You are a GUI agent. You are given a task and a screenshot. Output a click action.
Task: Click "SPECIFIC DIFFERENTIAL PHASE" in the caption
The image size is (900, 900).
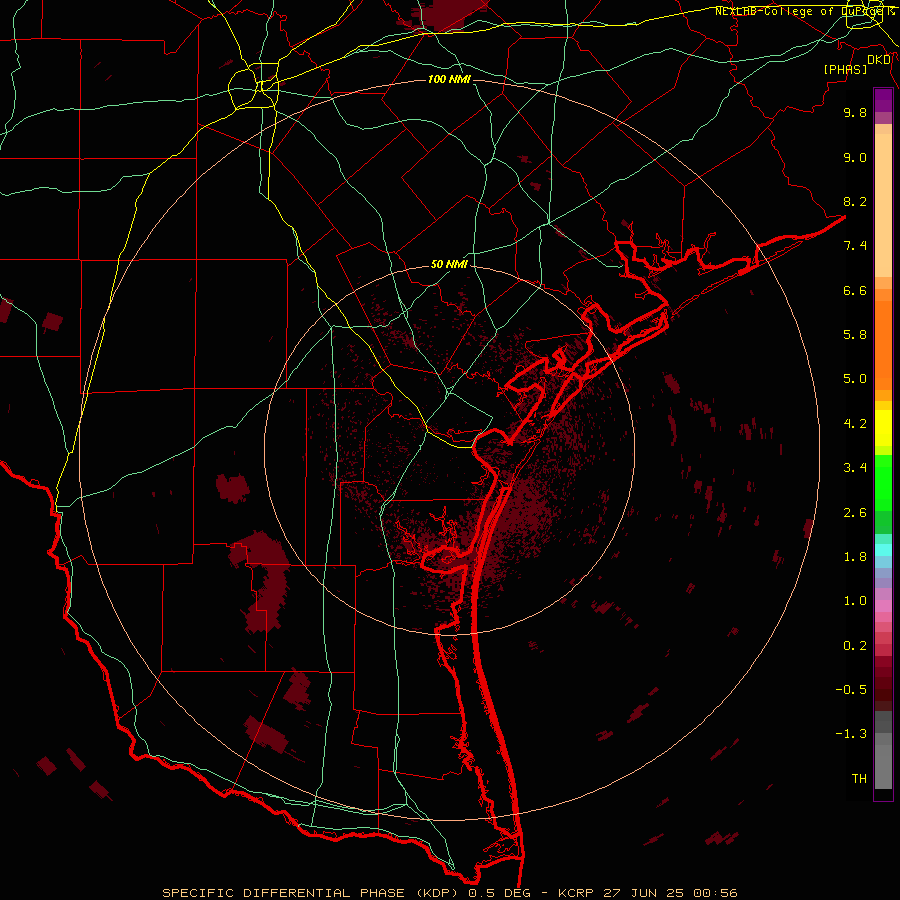285,893
